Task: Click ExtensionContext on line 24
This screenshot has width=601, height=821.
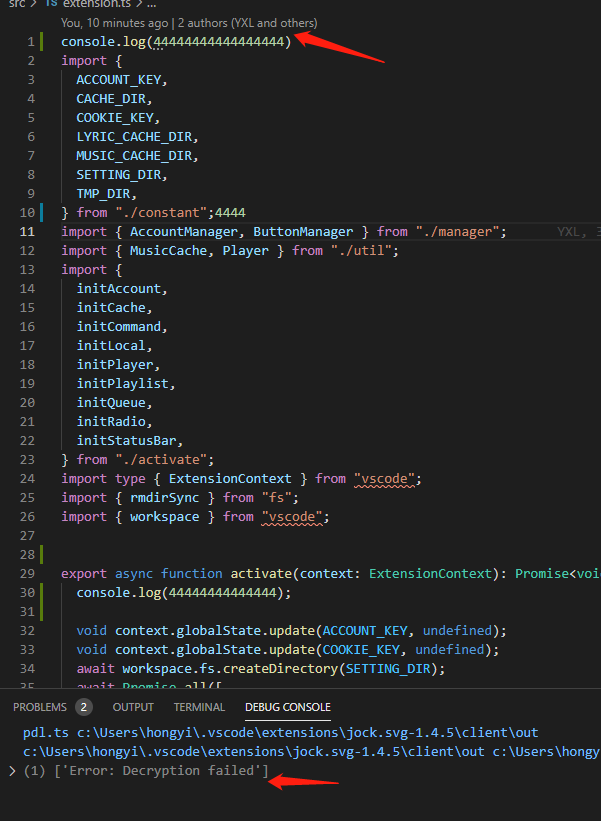Action: (x=230, y=479)
